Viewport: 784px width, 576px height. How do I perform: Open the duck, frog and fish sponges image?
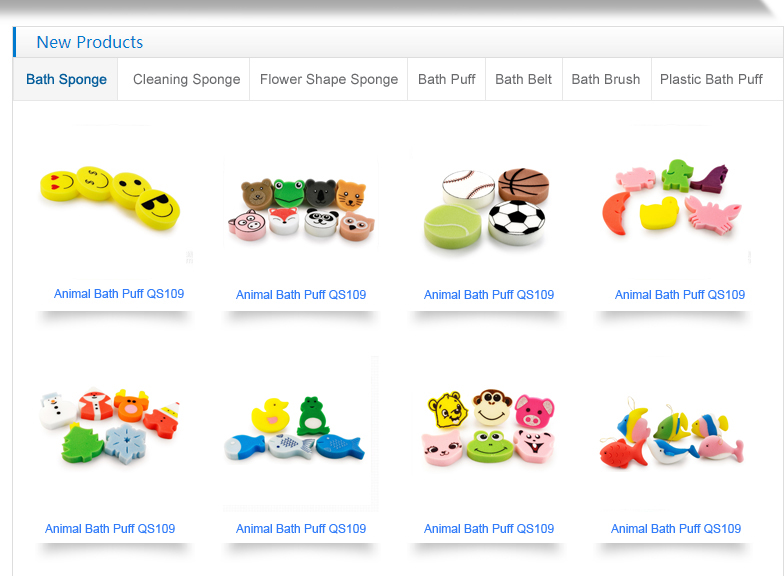(301, 433)
